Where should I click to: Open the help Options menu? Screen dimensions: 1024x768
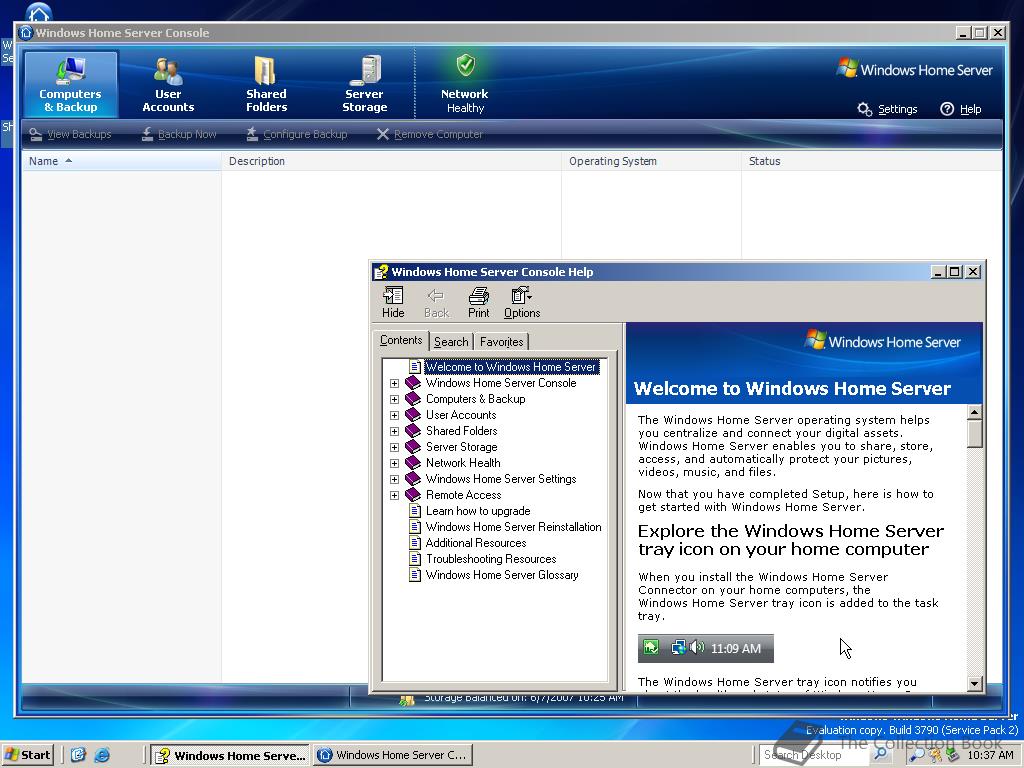[x=522, y=302]
